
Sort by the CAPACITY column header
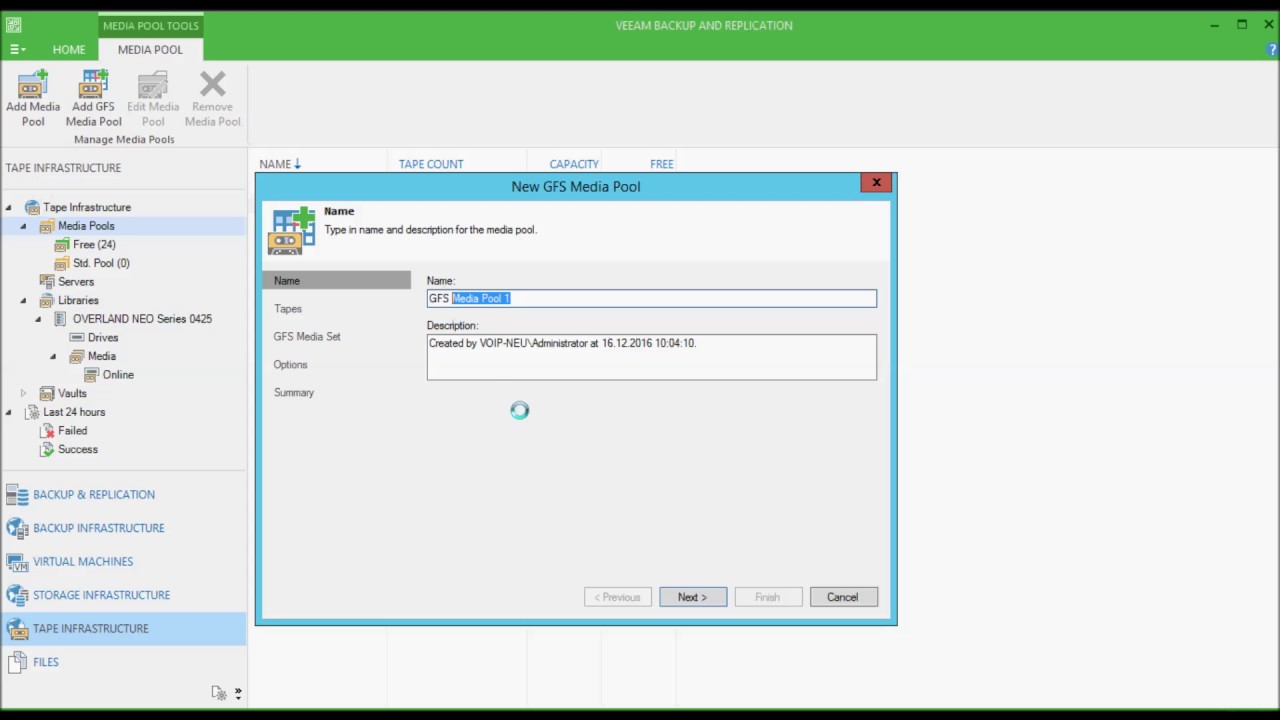[574, 164]
